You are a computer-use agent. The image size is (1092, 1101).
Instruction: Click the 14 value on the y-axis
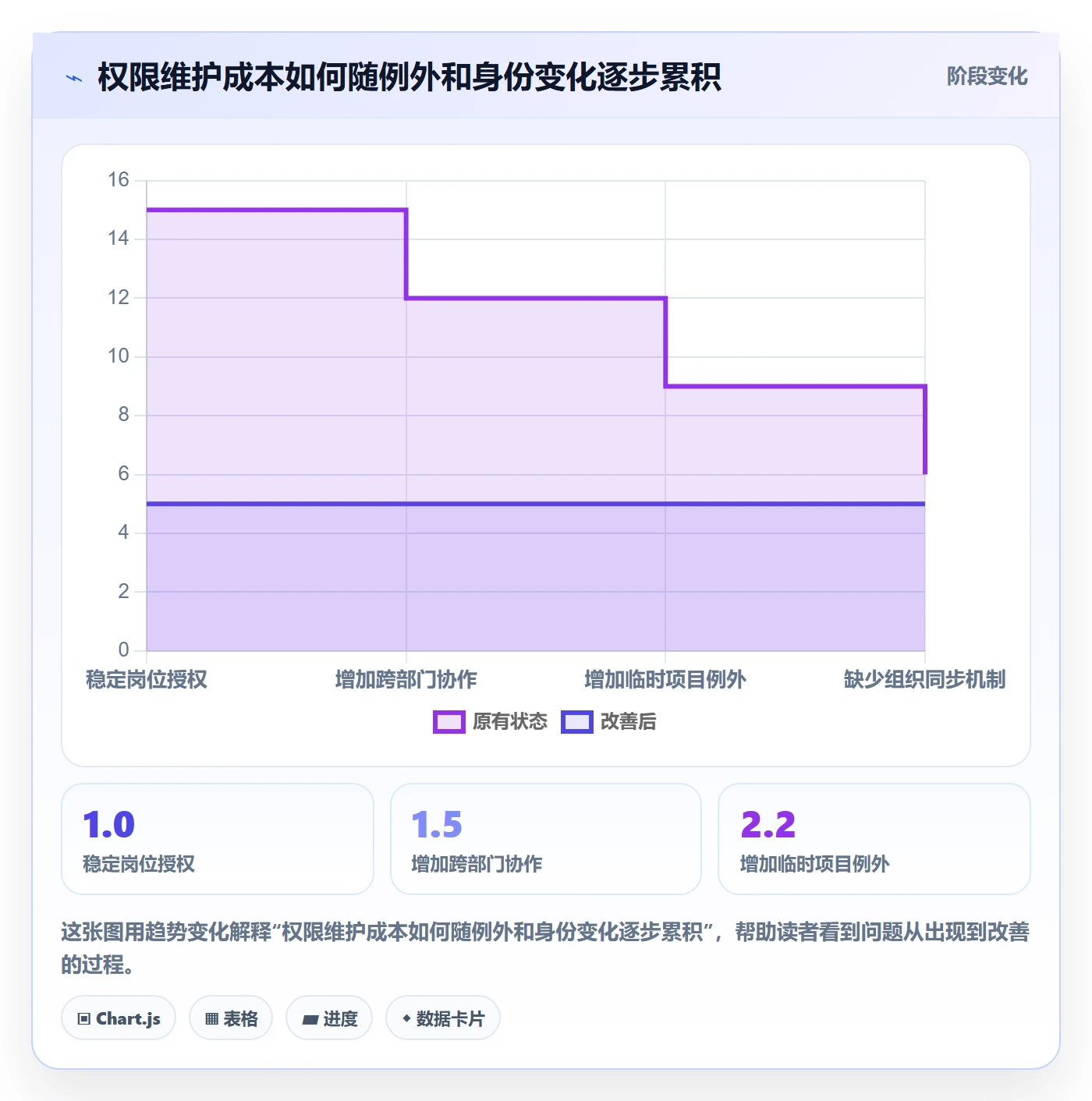(119, 239)
